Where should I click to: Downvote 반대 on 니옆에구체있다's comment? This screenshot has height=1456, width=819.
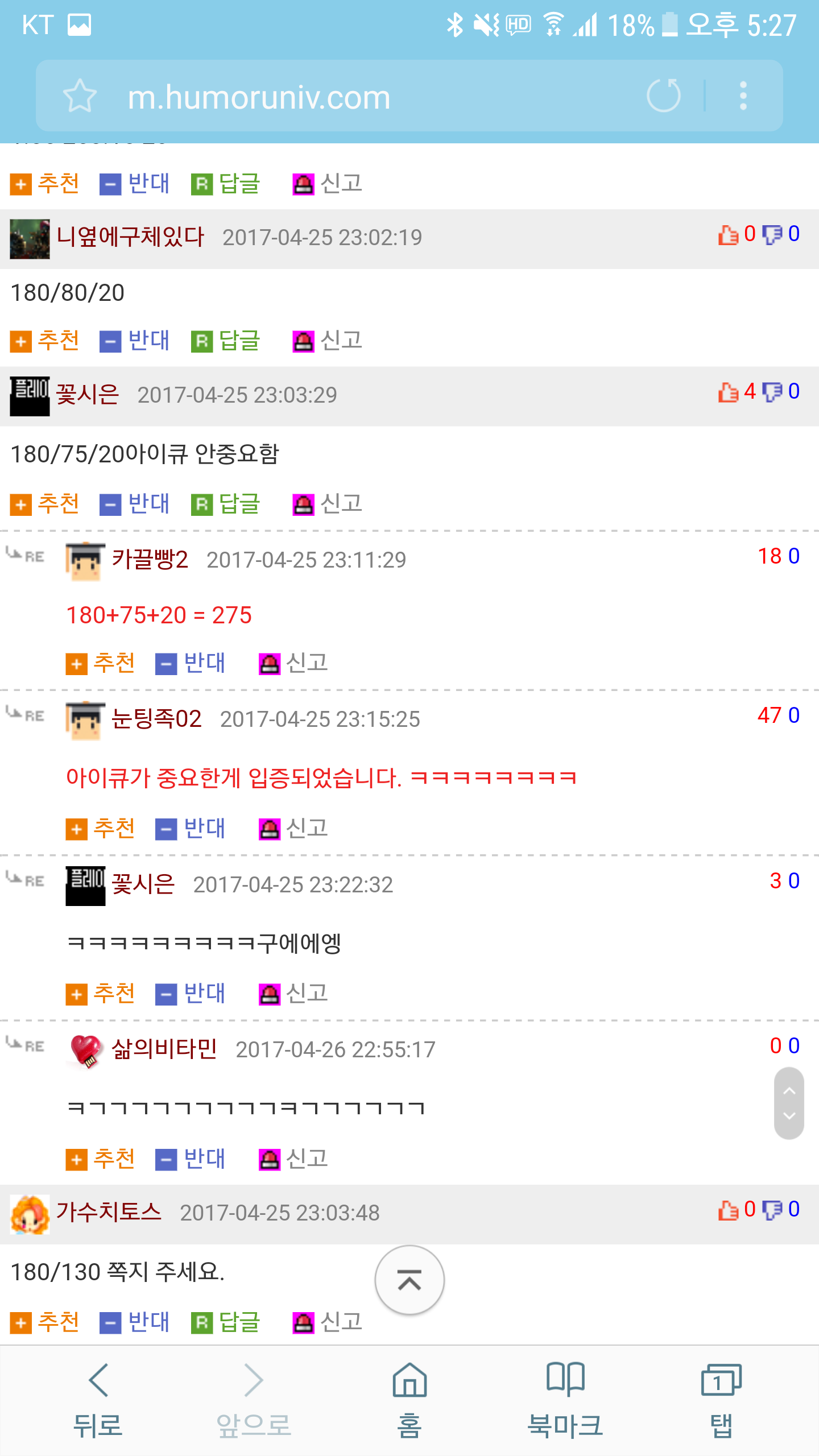135,341
